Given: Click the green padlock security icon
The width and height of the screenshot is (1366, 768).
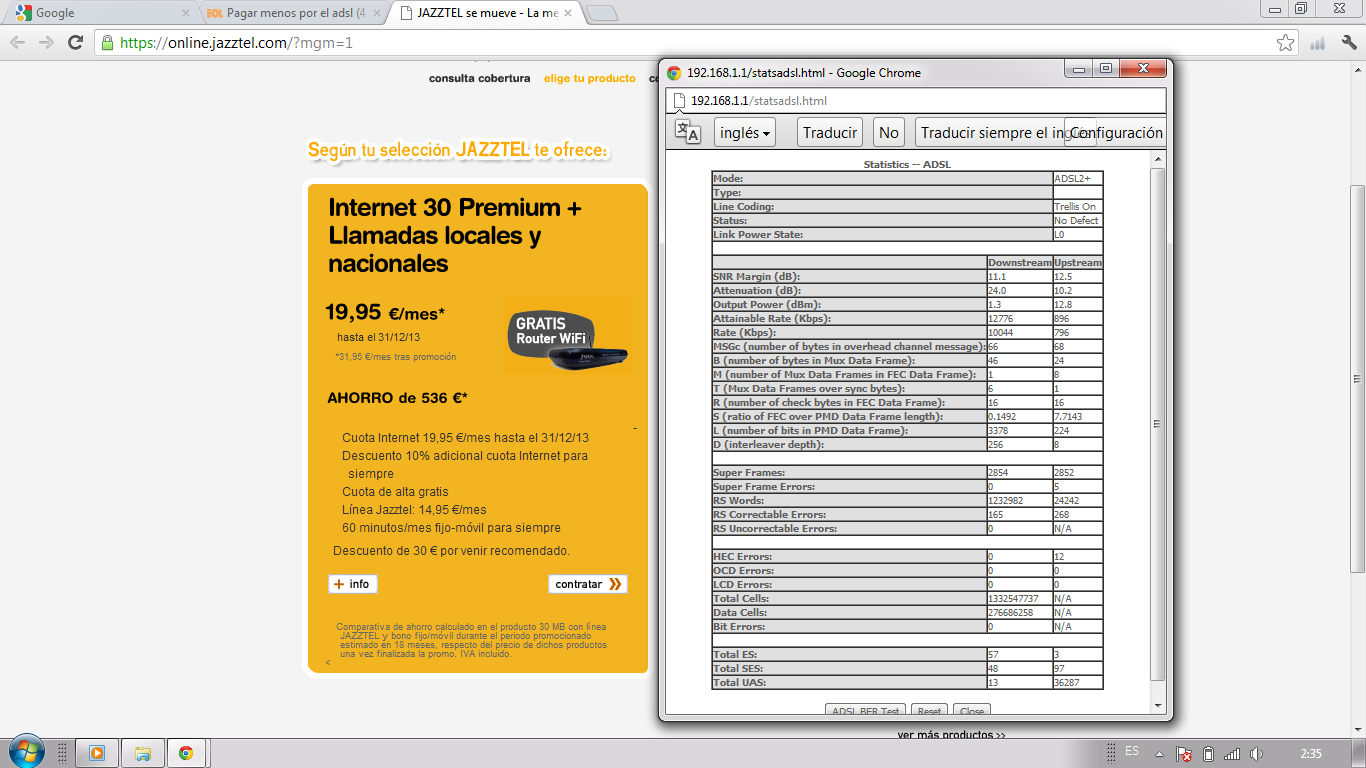Looking at the screenshot, I should click(x=107, y=43).
